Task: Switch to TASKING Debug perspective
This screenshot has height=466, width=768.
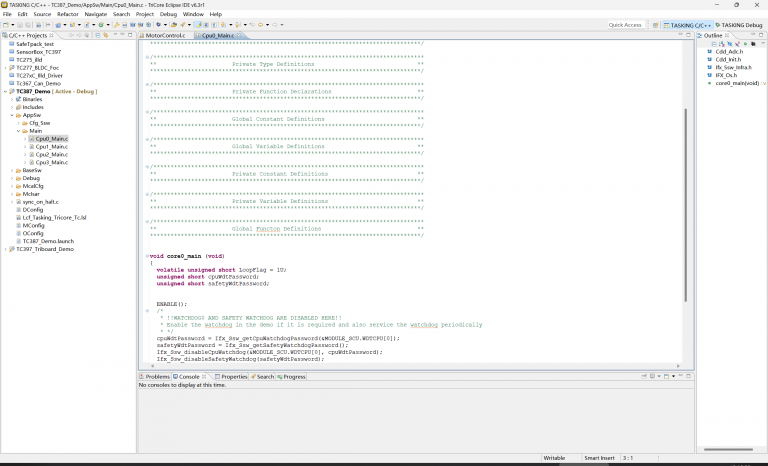Action: 739,25
